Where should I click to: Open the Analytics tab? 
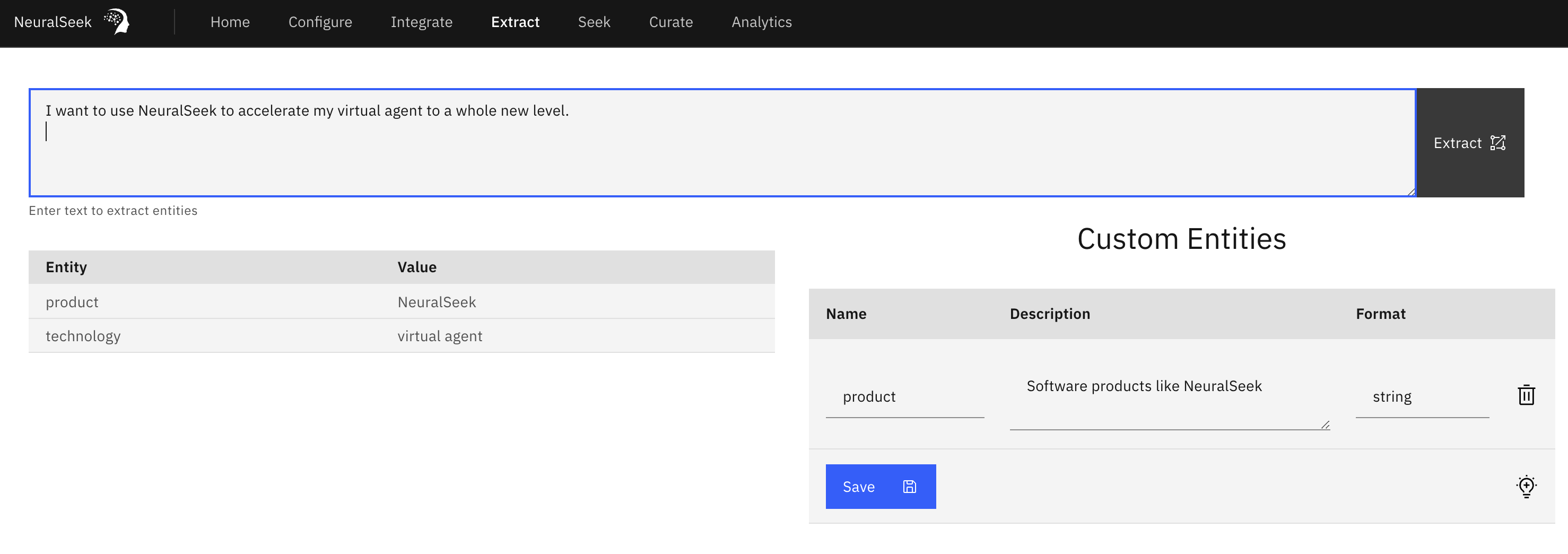coord(762,22)
